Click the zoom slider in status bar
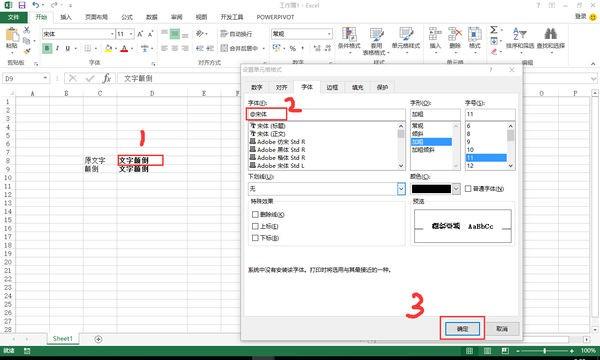 click(545, 351)
